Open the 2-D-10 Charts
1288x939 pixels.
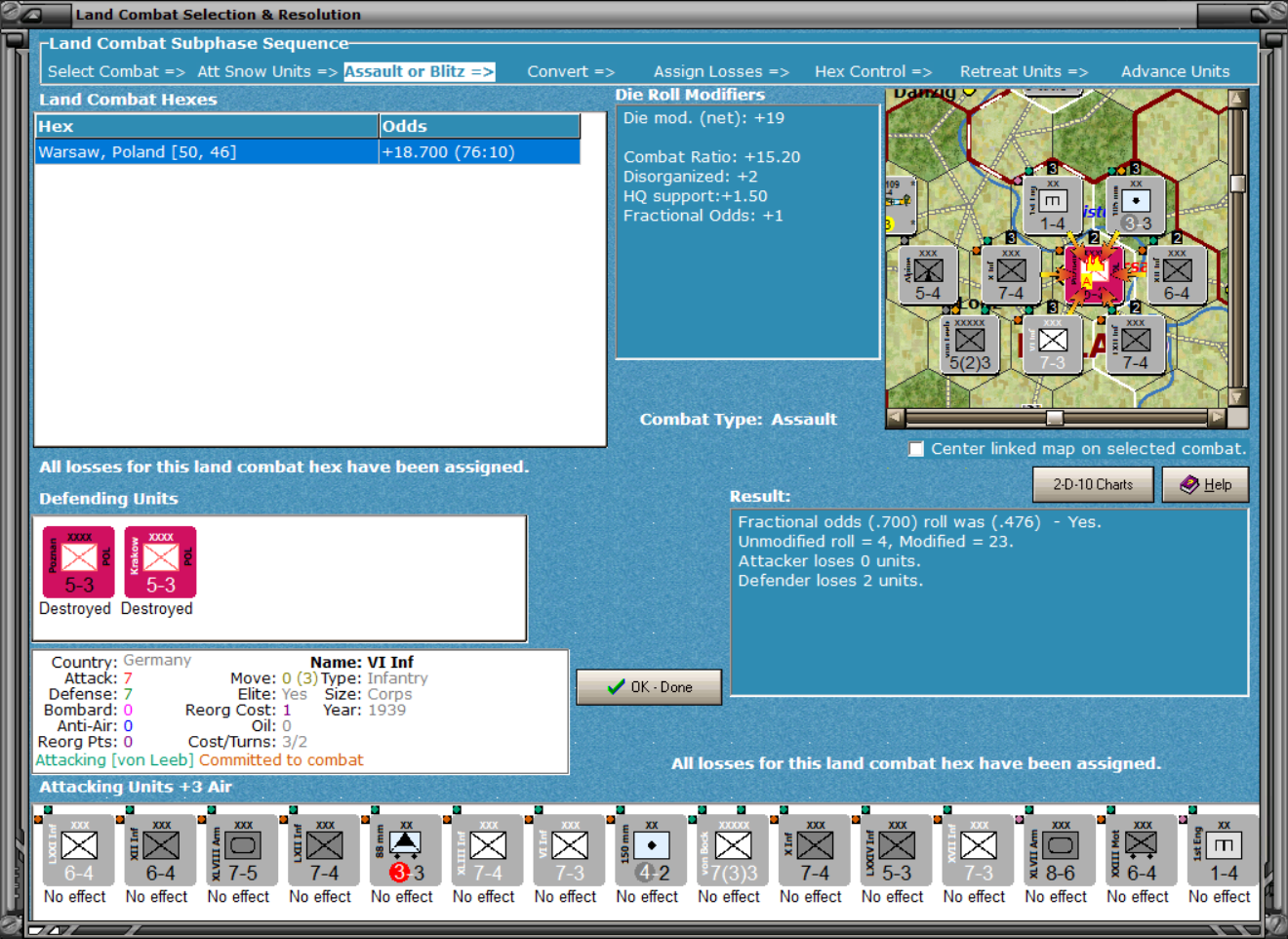pyautogui.click(x=1093, y=484)
